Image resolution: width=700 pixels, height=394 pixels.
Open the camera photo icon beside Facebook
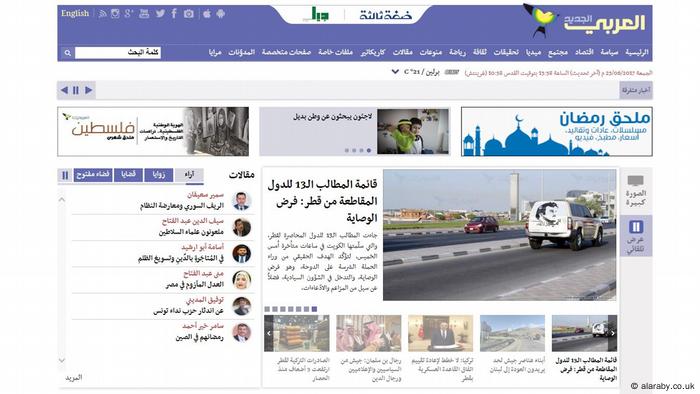189,14
